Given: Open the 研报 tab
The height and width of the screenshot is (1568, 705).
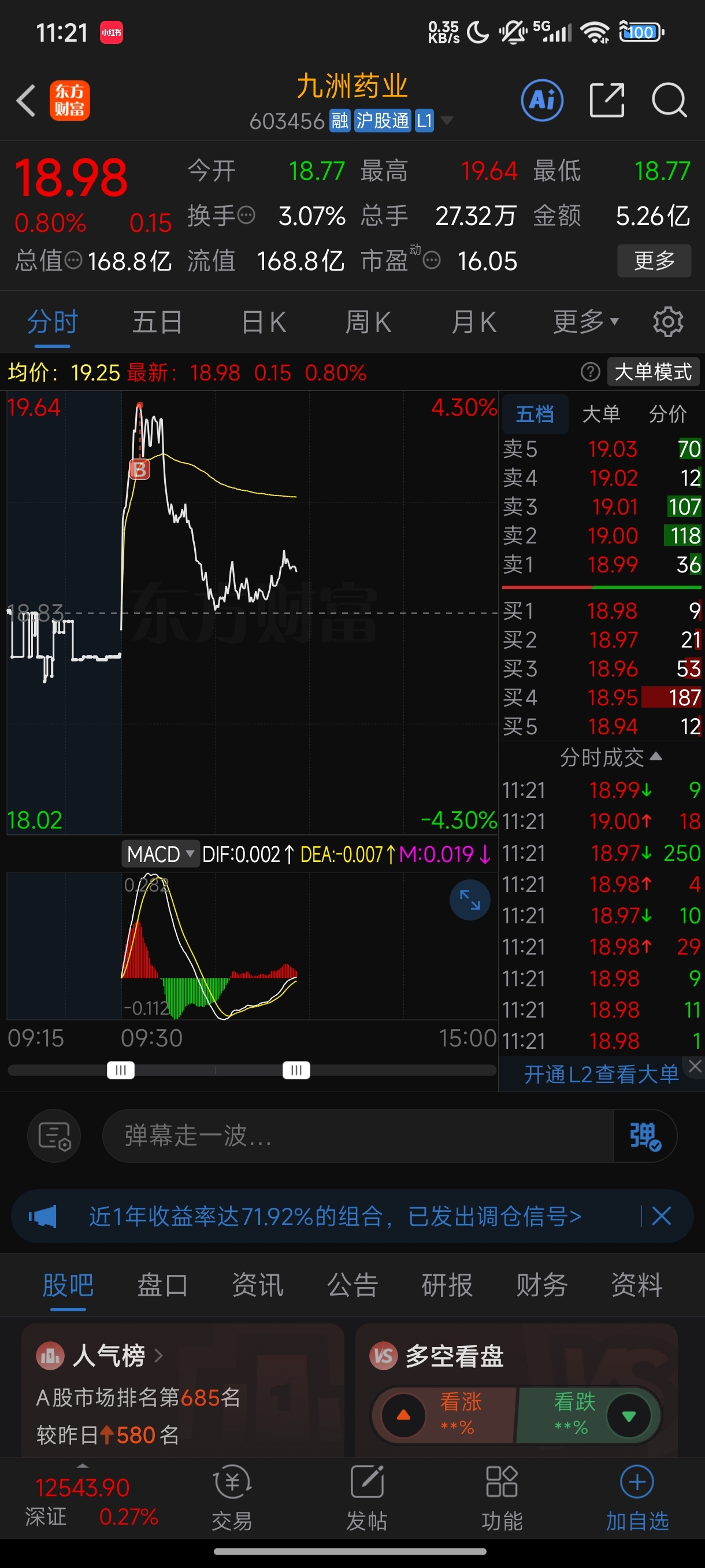Looking at the screenshot, I should [x=447, y=1285].
